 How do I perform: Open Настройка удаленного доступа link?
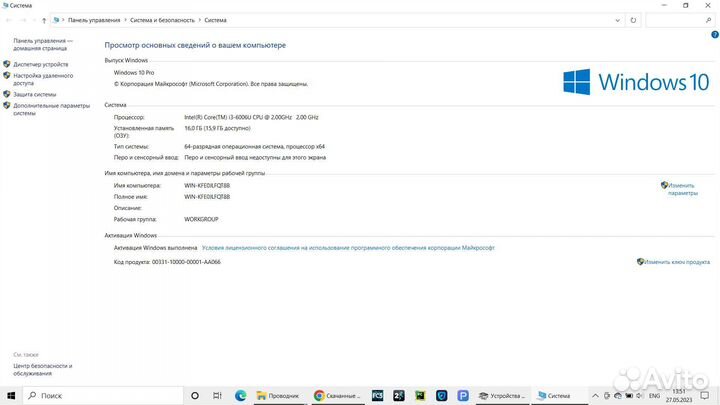[43, 79]
